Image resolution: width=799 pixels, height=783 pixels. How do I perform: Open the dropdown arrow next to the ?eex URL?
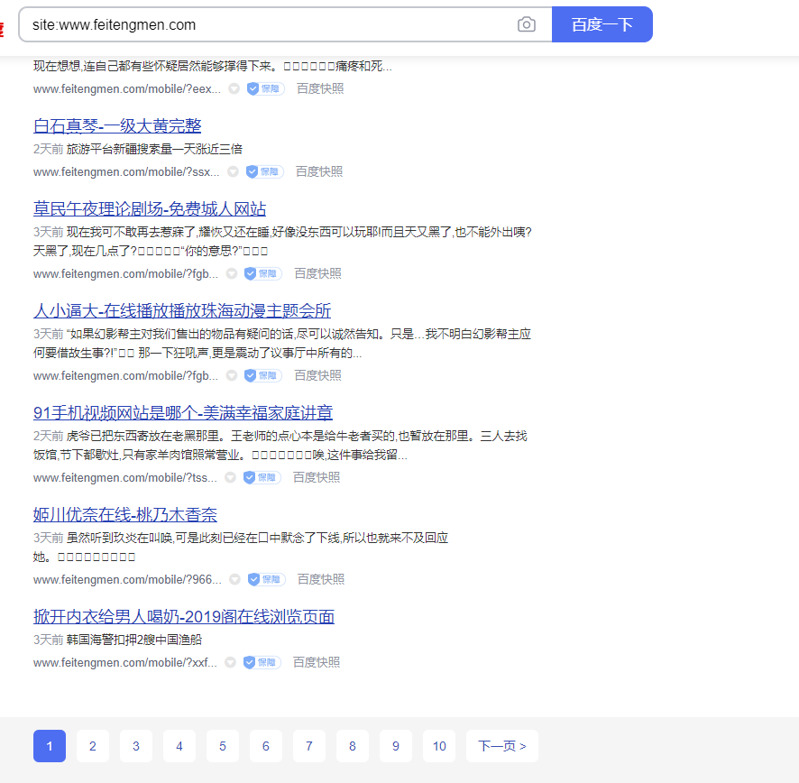pyautogui.click(x=234, y=89)
